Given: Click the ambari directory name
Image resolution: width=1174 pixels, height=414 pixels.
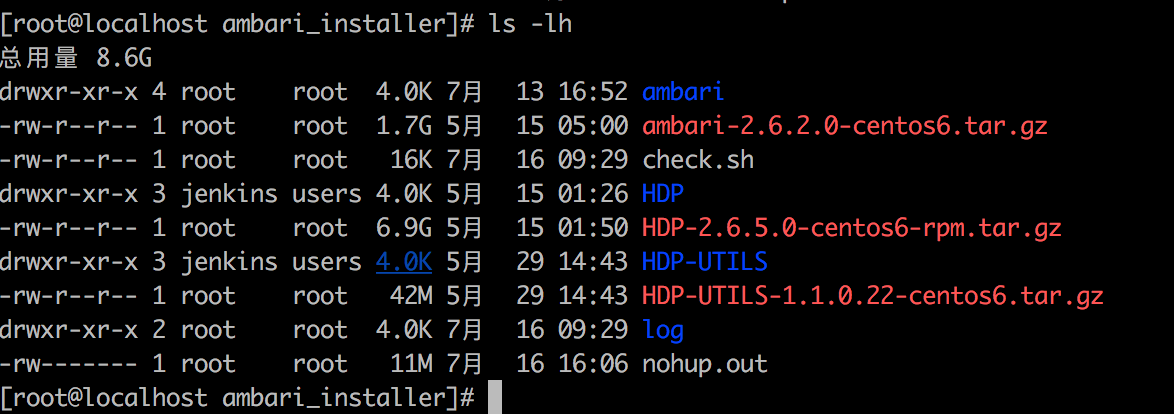Looking at the screenshot, I should click(x=683, y=92).
